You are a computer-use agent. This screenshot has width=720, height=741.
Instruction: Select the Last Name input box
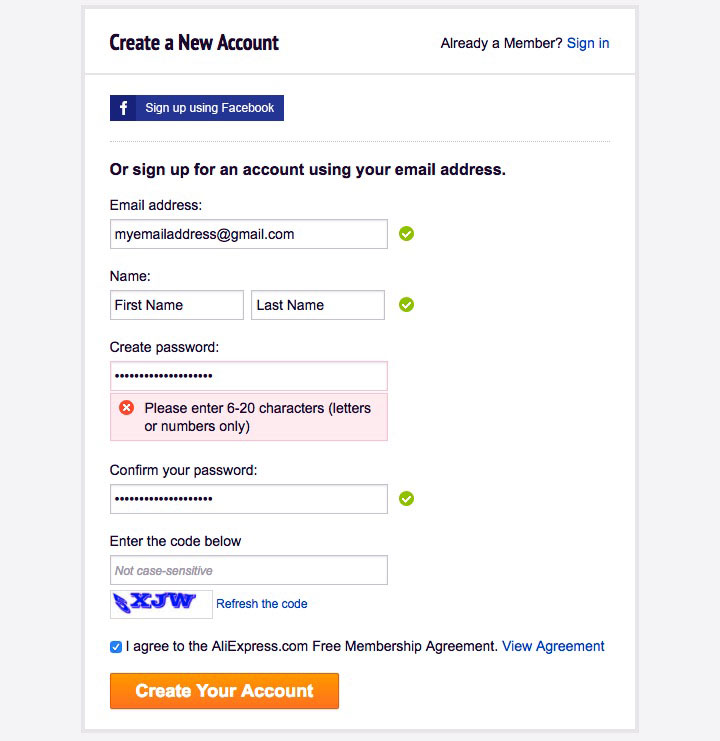318,305
